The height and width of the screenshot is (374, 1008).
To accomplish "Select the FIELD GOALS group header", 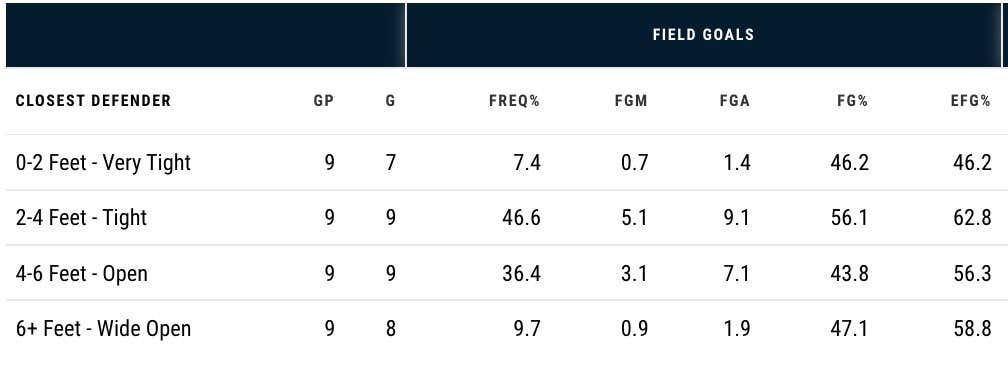I will [x=703, y=34].
